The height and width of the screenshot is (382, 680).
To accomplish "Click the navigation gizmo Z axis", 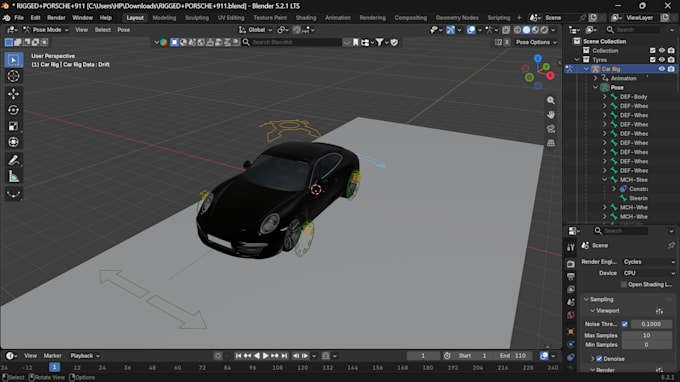I will 538,58.
